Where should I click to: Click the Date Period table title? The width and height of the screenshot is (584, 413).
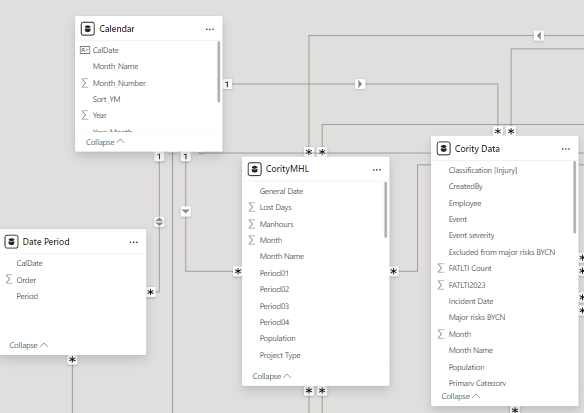[x=46, y=242]
